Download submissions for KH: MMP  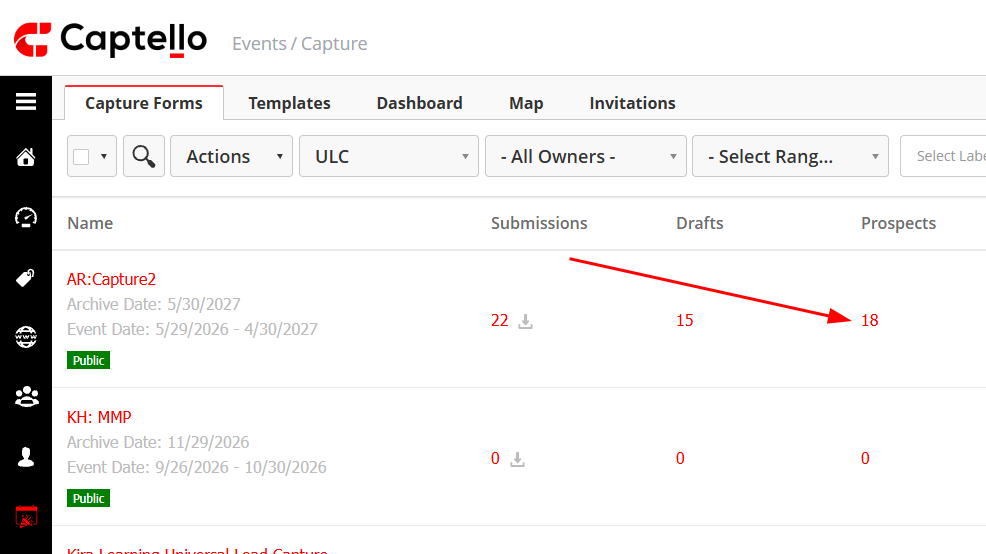click(517, 459)
